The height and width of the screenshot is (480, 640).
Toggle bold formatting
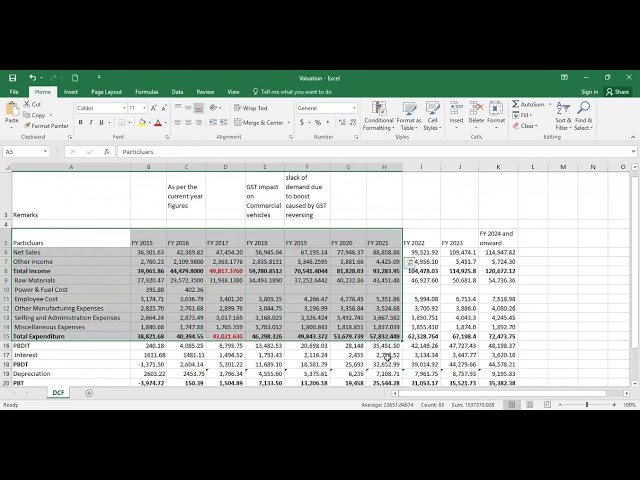pyautogui.click(x=80, y=122)
